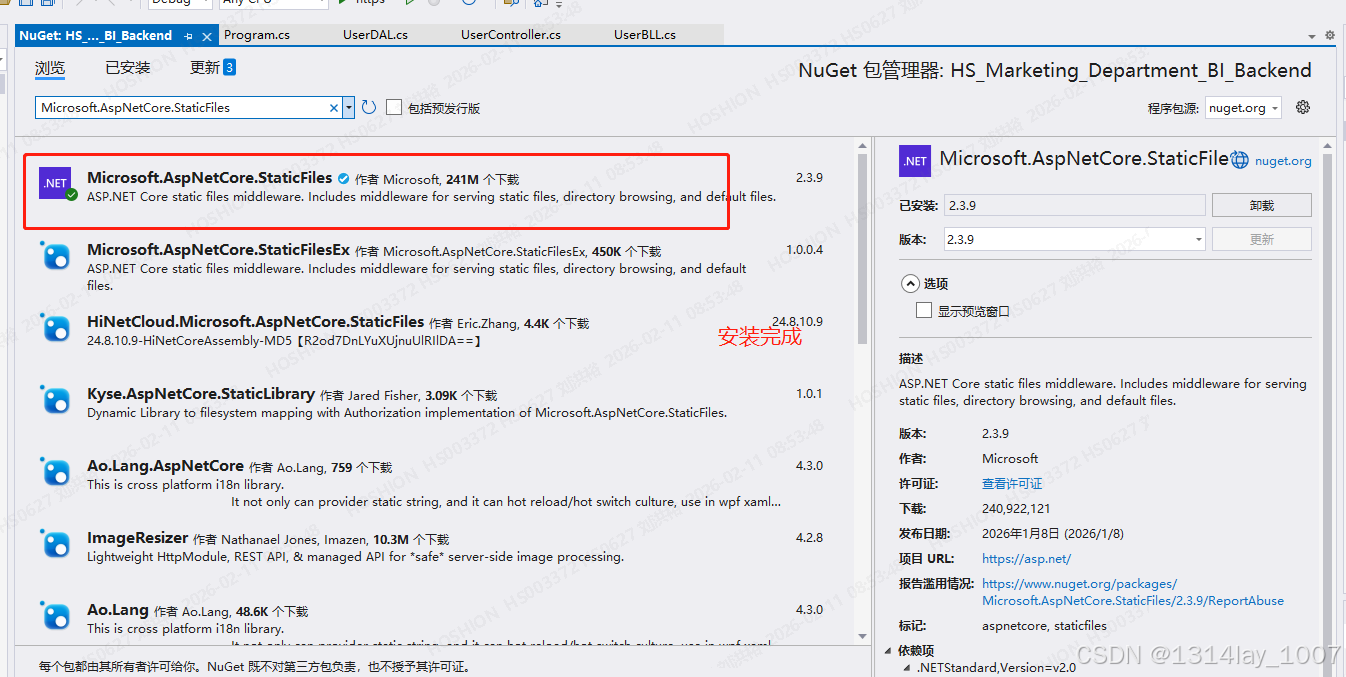Image resolution: width=1346 pixels, height=677 pixels.
Task: Pin the NuGet document tab
Action: tap(188, 35)
